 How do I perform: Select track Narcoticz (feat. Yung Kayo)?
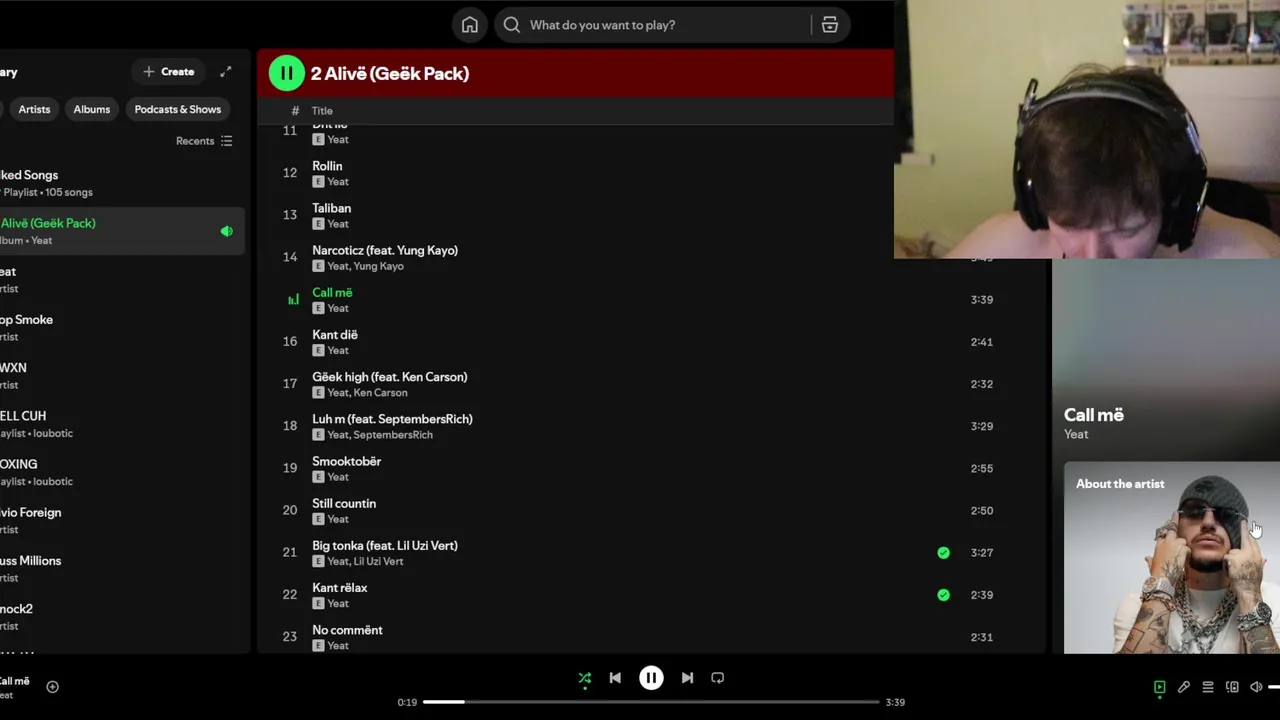tap(385, 250)
